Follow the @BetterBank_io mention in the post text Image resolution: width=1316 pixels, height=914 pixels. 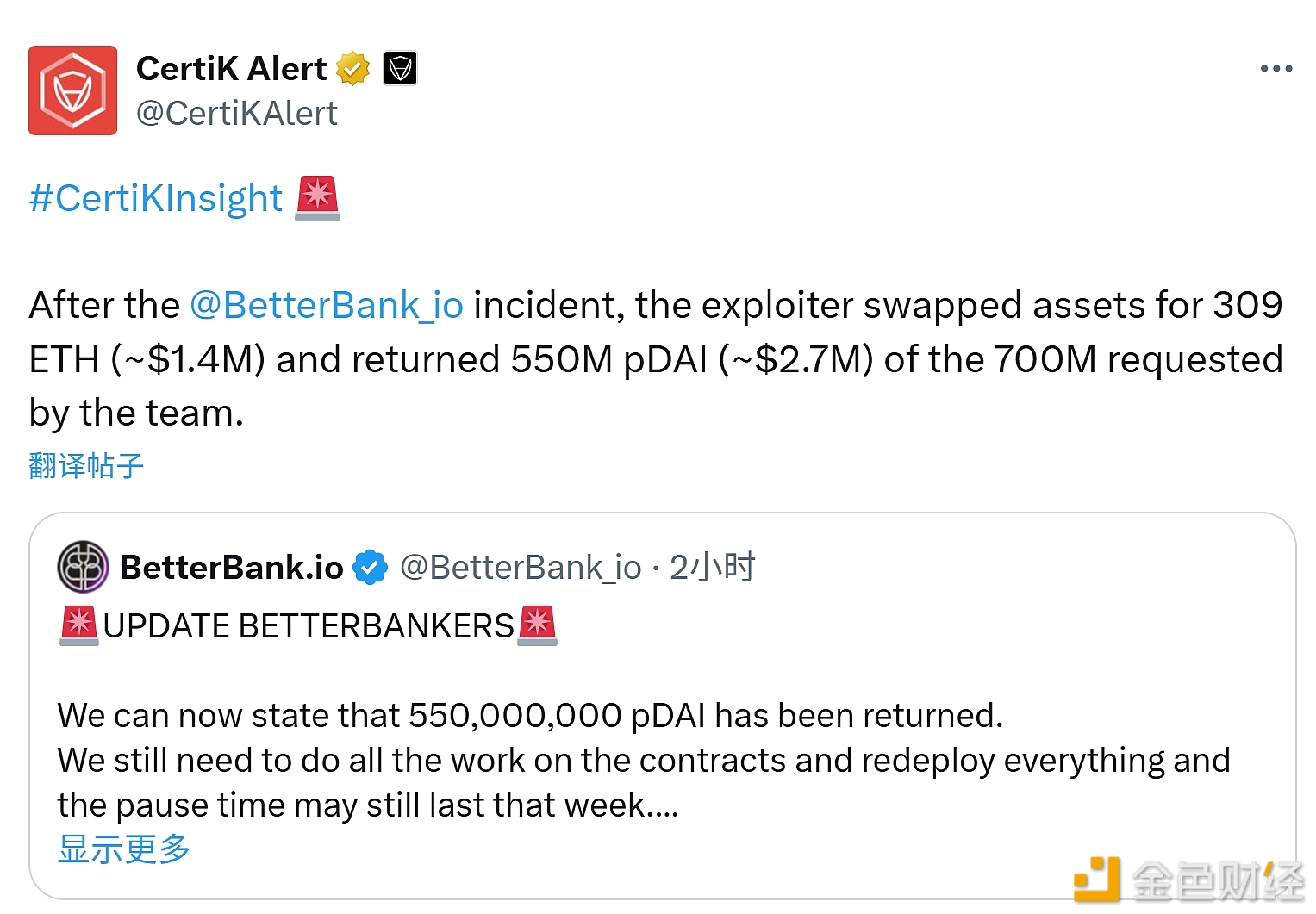coord(326,306)
